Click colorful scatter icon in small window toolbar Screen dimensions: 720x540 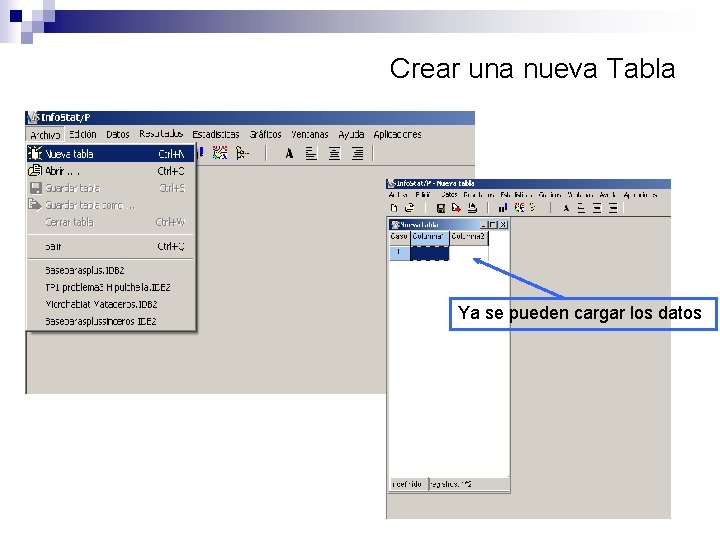519,208
